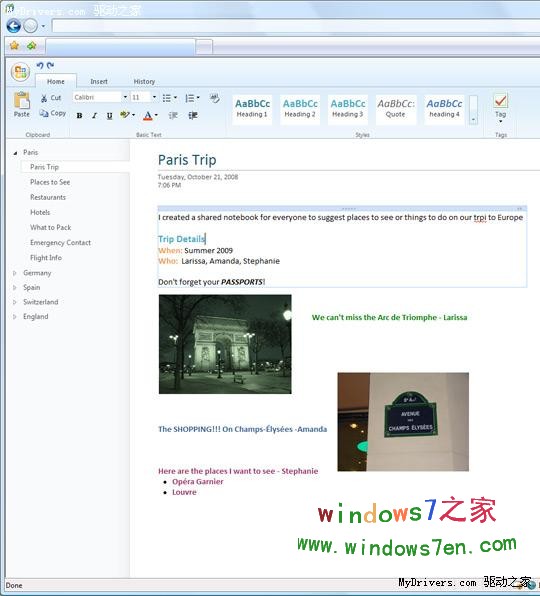Click the text highlight color icon
540x596 pixels.
pos(124,115)
